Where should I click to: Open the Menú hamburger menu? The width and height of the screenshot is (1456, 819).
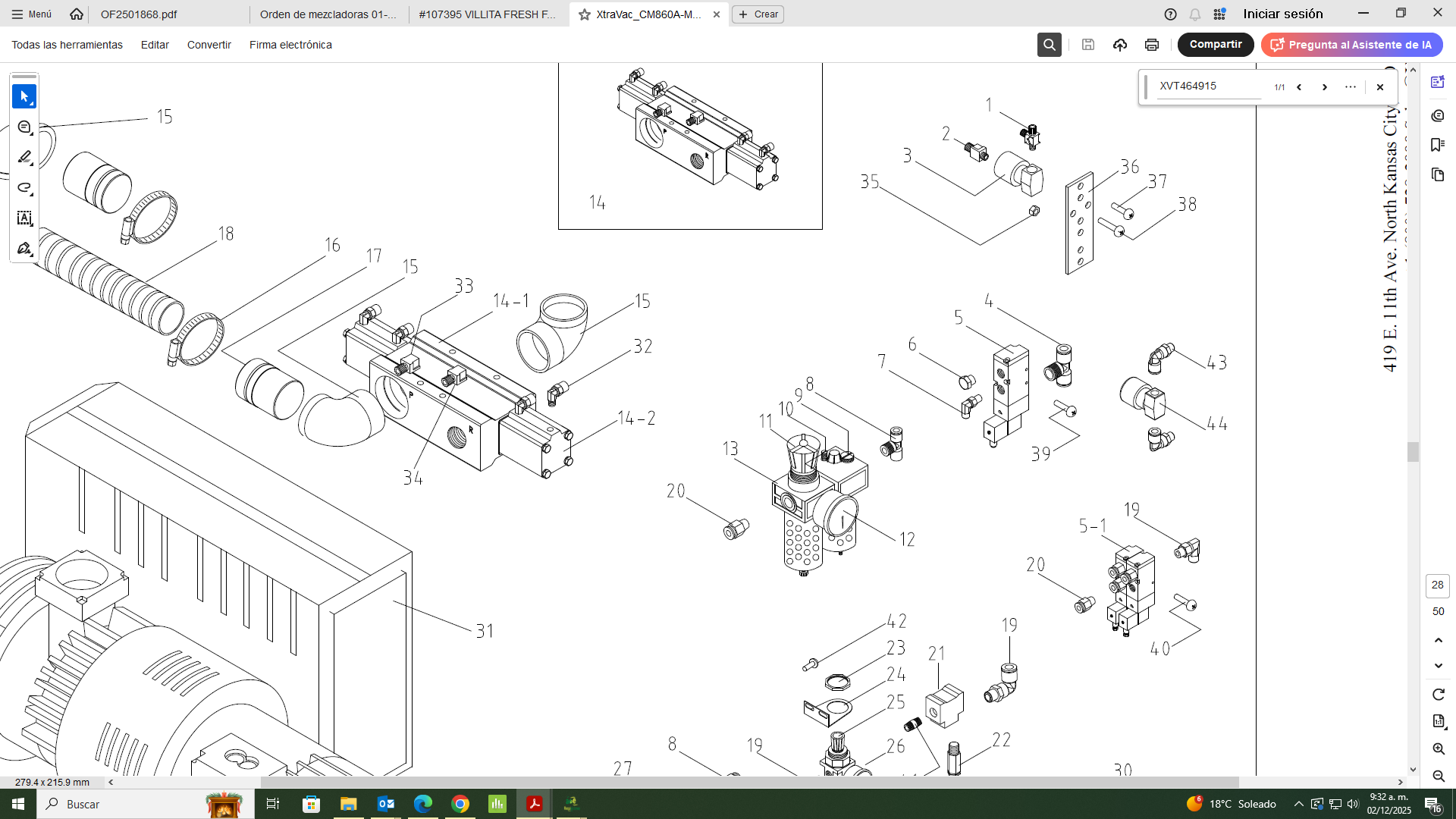32,14
